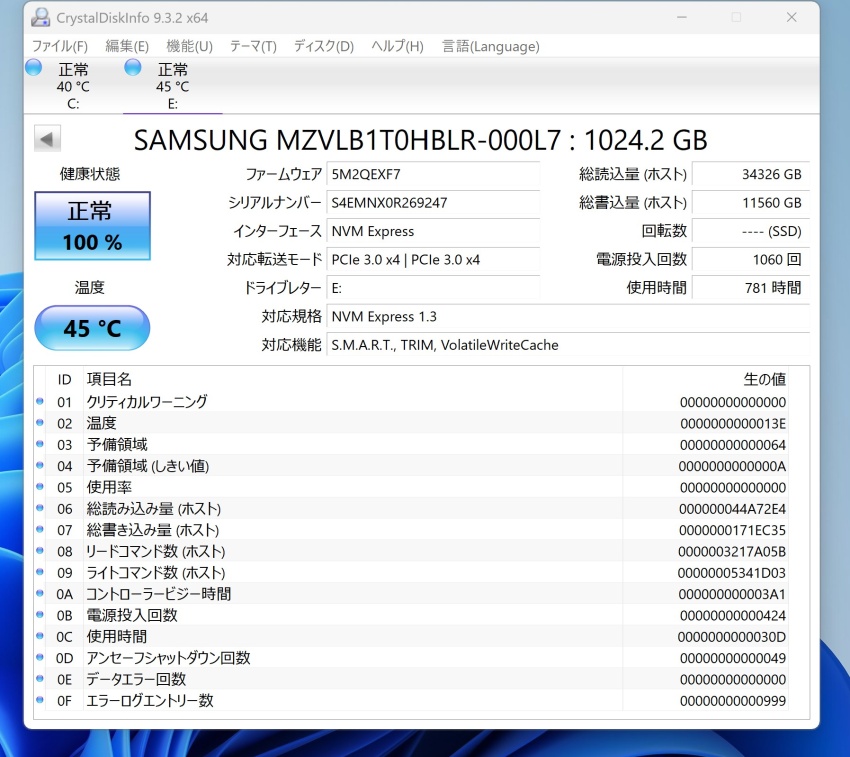
Task: Open the テーマ(T) menu
Action: pos(253,46)
